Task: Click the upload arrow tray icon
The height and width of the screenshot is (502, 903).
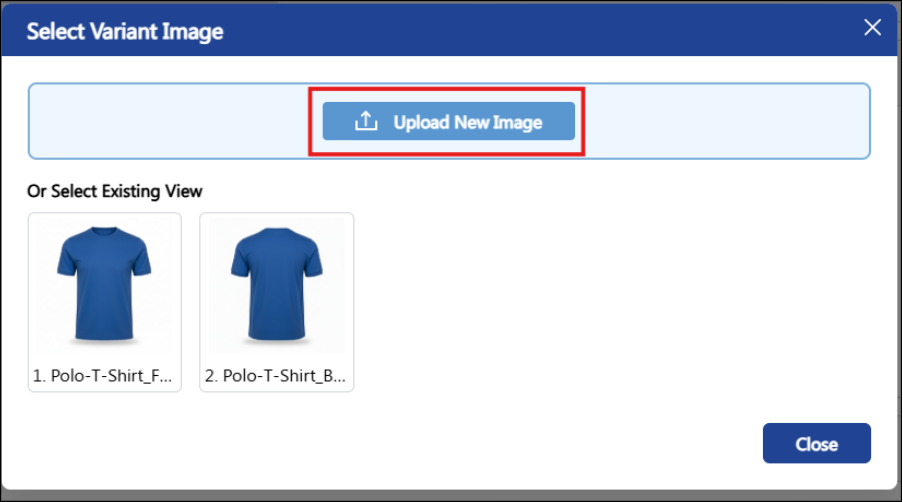Action: (x=366, y=121)
